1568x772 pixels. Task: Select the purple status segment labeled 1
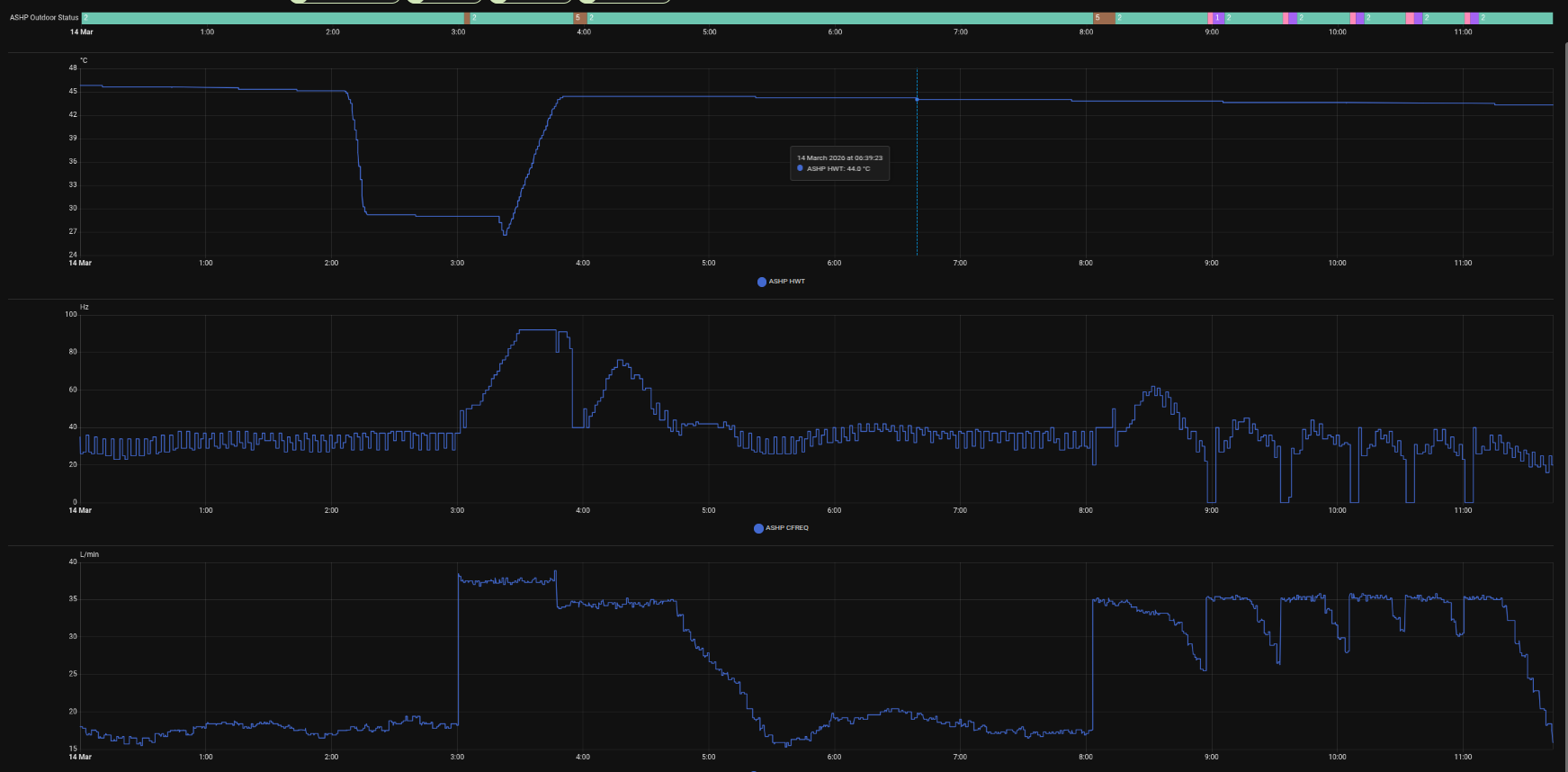pyautogui.click(x=1217, y=18)
